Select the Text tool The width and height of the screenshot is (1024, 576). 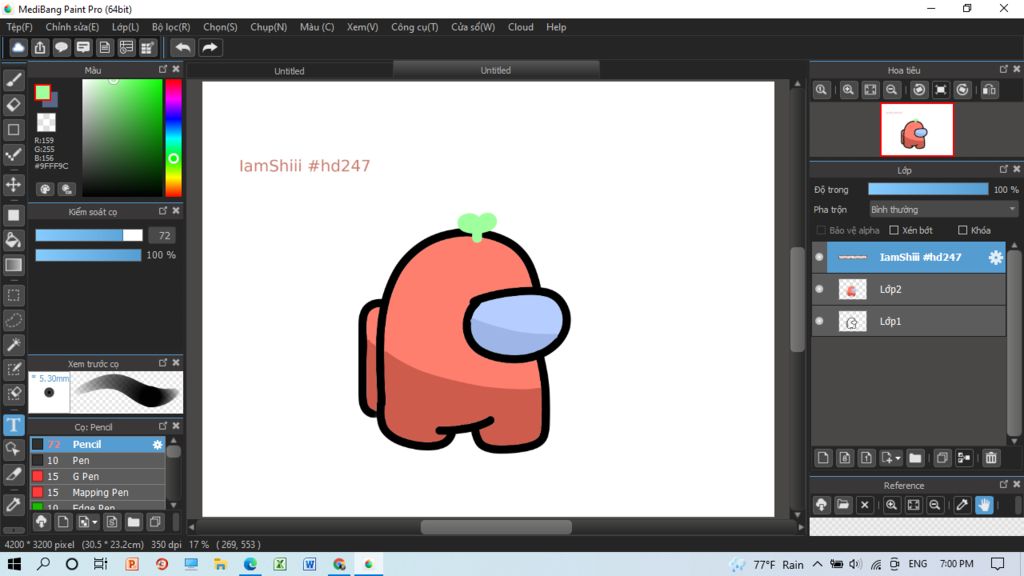(14, 425)
